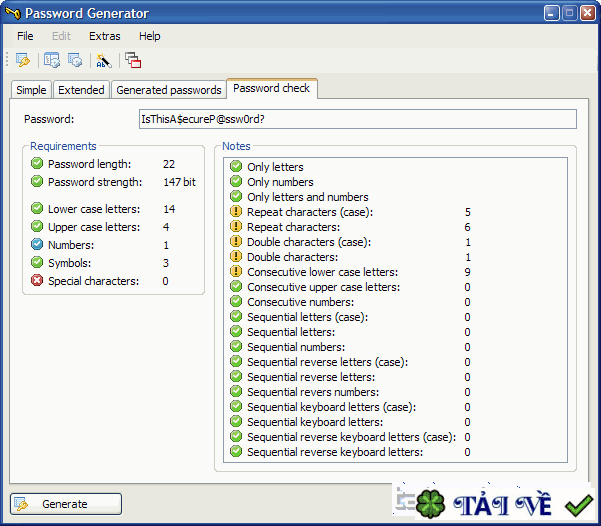The width and height of the screenshot is (601, 526).
Task: Open the Extras menu
Action: pyautogui.click(x=105, y=36)
